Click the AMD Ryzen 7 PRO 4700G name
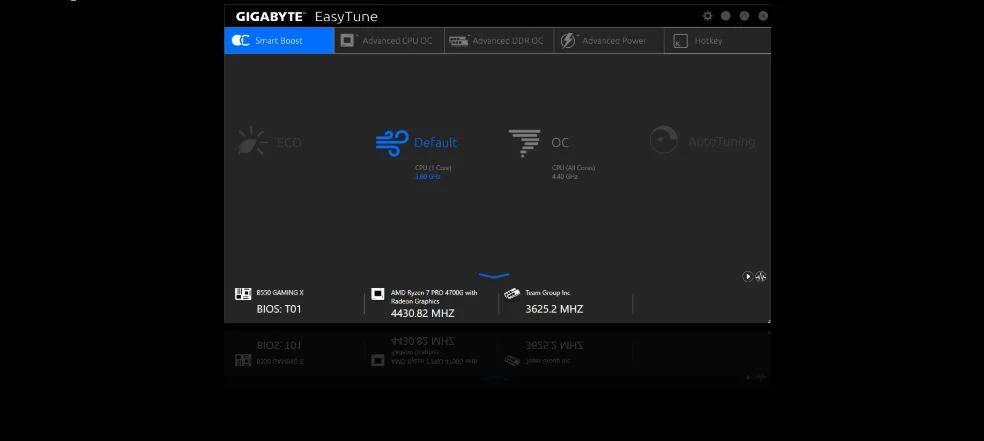The height and width of the screenshot is (441, 984). 434,297
